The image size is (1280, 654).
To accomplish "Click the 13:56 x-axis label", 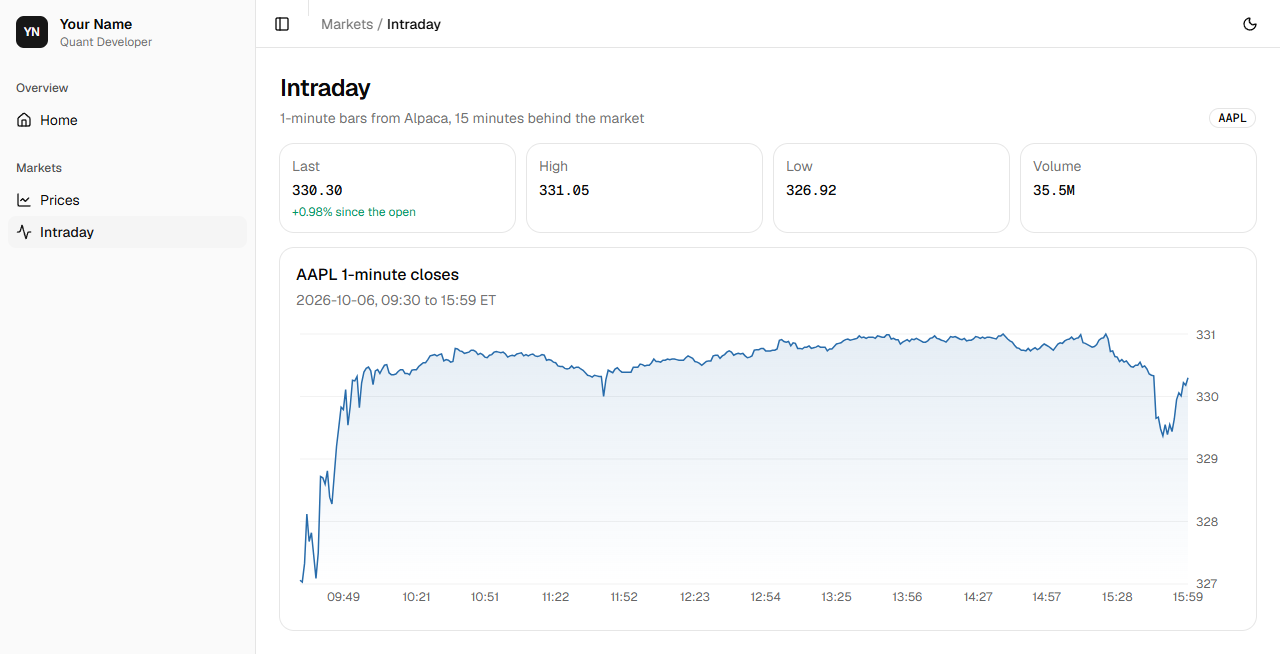I will pos(907,597).
